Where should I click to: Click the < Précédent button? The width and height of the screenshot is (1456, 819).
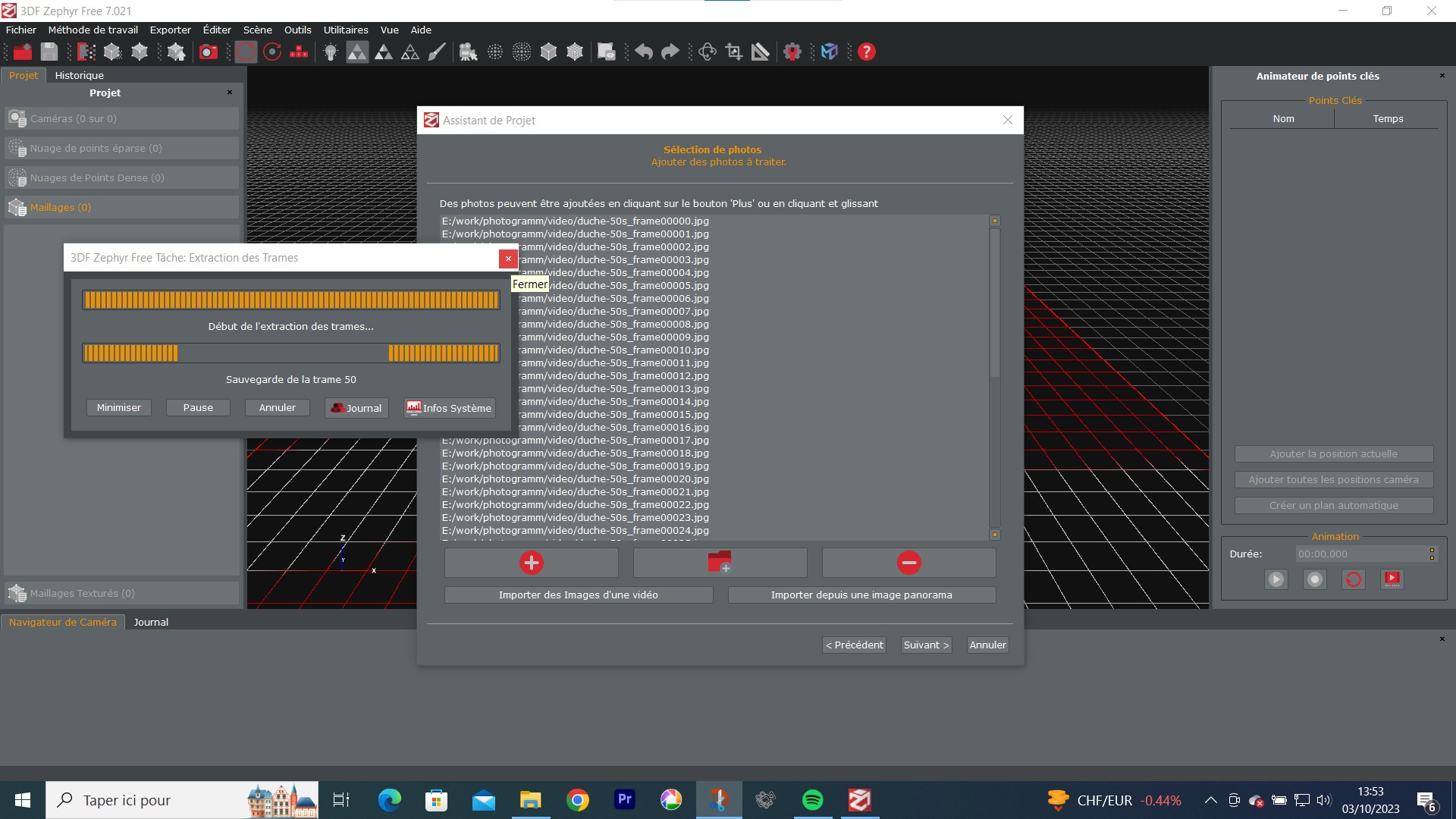pyautogui.click(x=855, y=645)
